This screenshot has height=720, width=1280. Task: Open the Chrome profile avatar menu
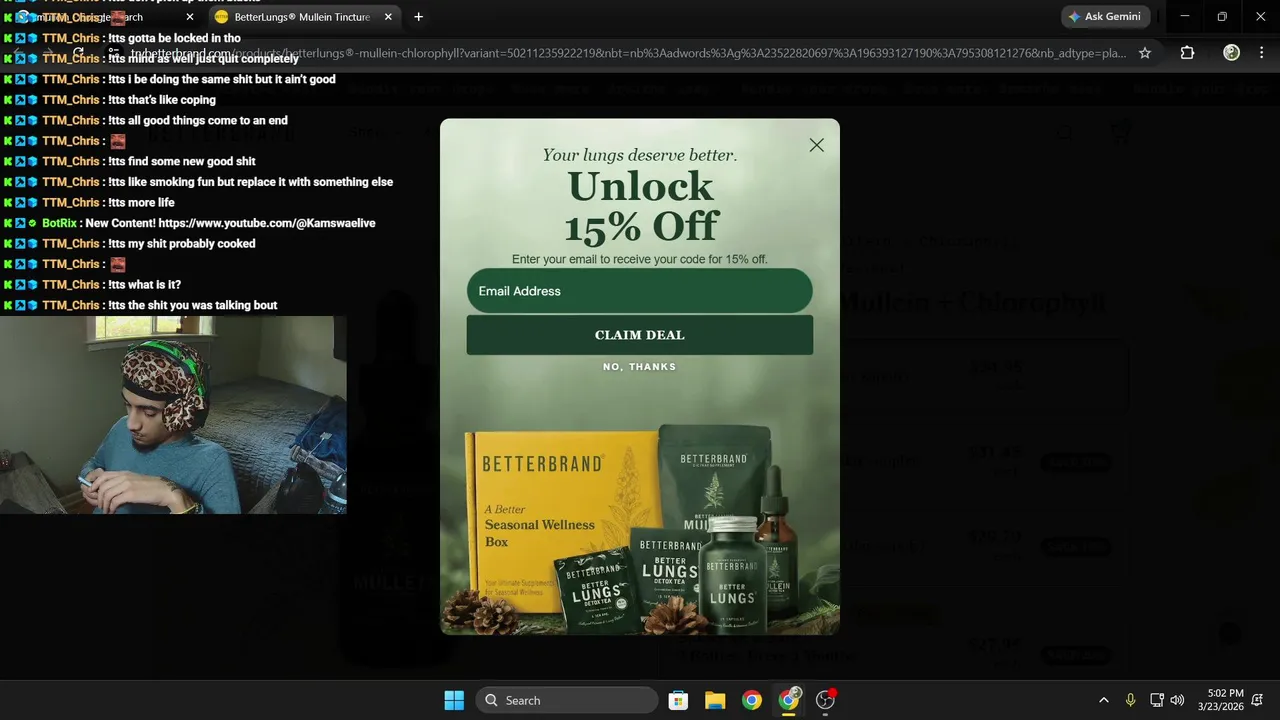[1231, 53]
